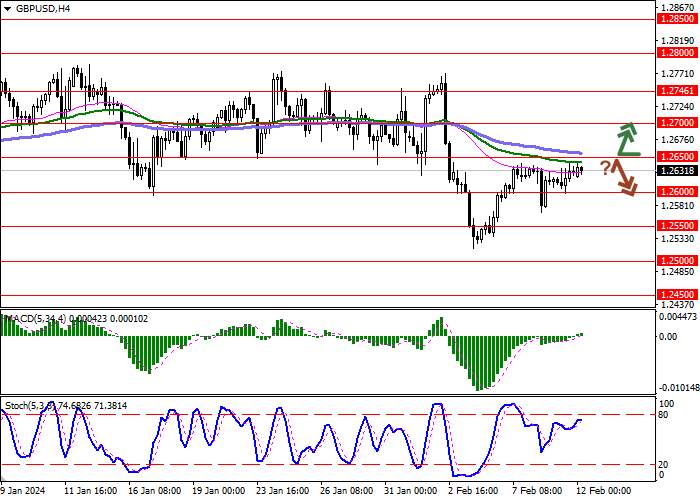Click the red 1.28500 level label

click(677, 19)
